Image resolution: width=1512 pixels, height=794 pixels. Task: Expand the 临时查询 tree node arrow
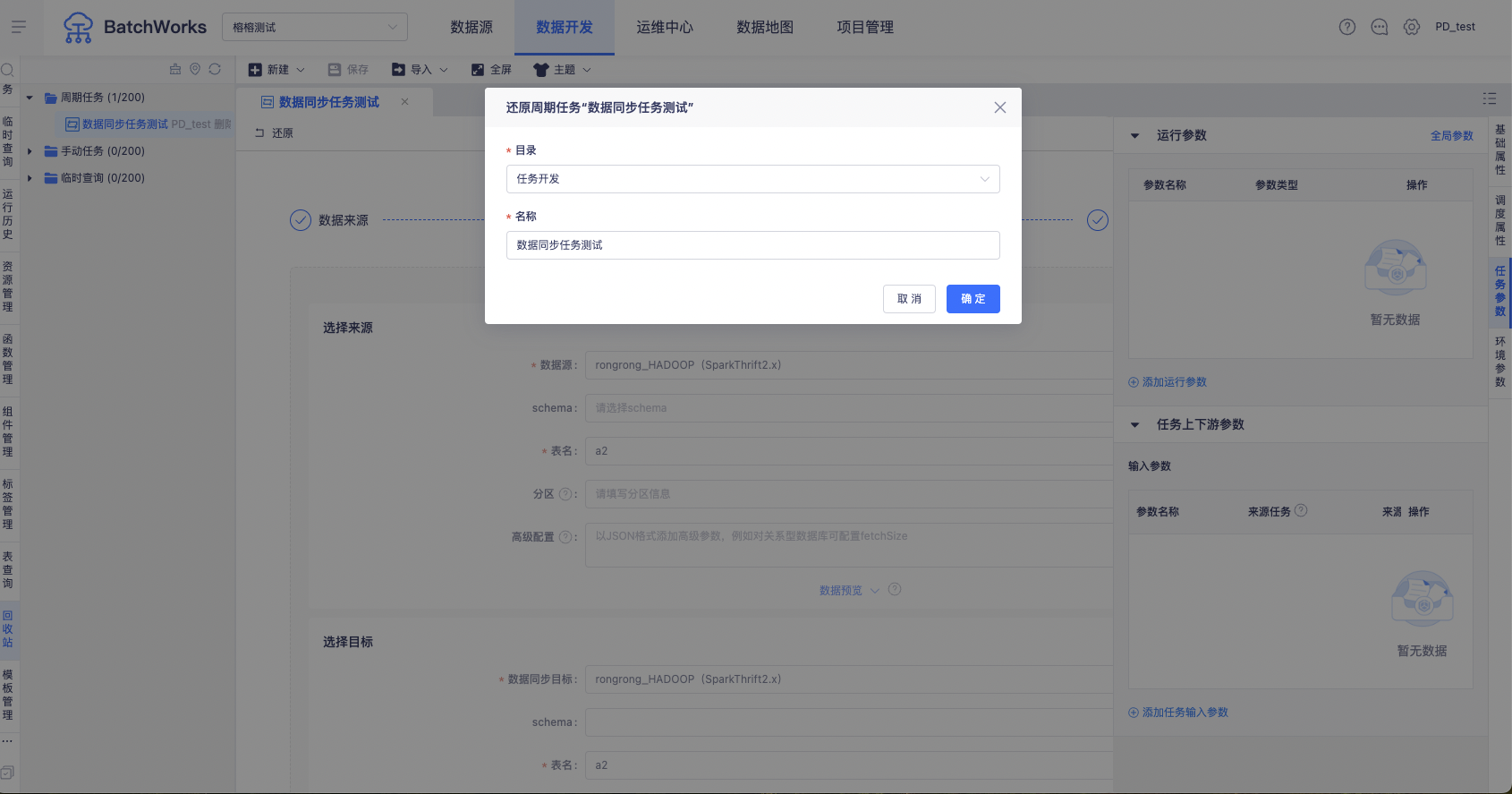(30, 178)
